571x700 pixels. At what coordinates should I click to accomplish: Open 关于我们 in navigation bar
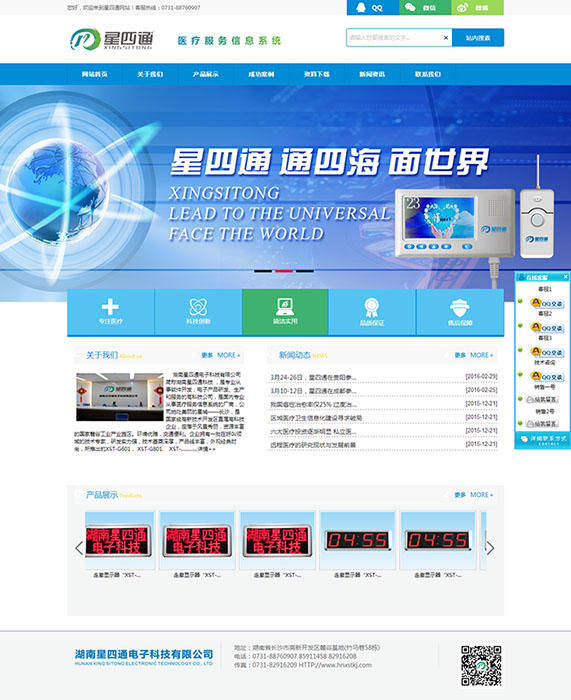(x=150, y=74)
